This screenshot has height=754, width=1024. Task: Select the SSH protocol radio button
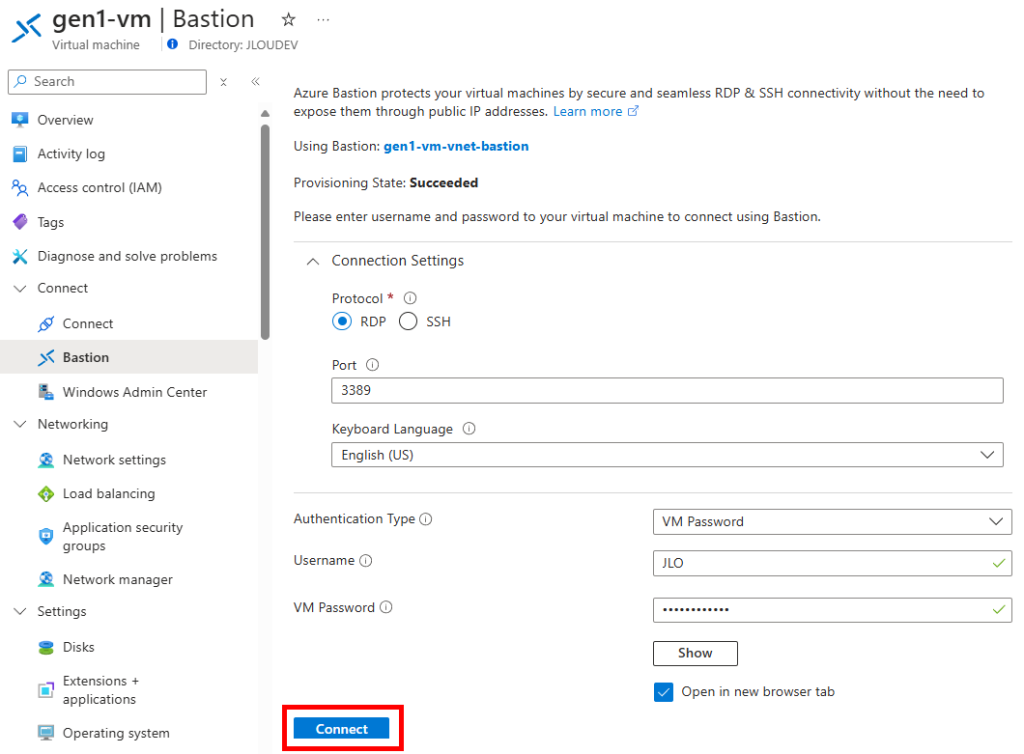click(408, 322)
